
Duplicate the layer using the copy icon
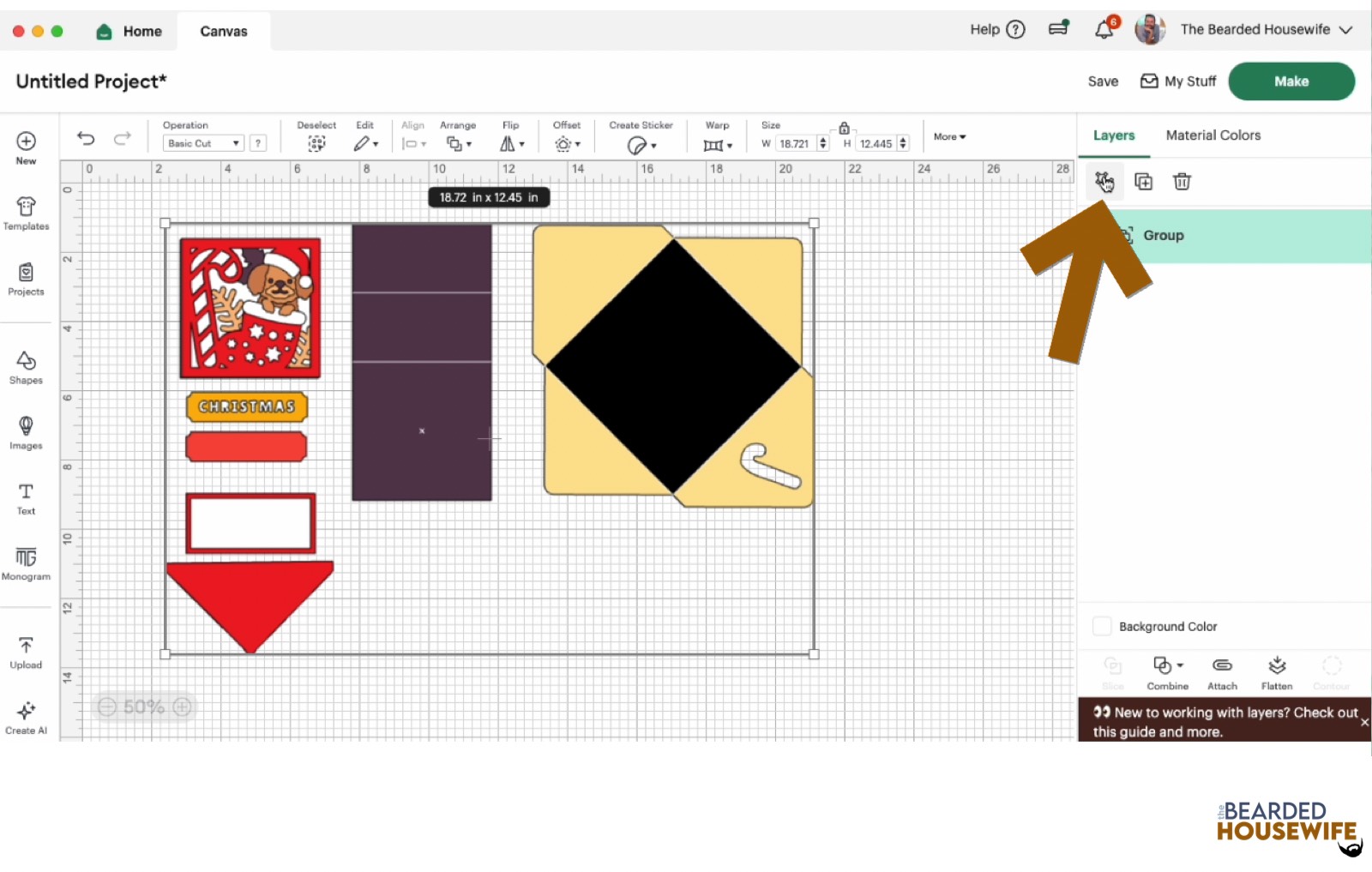1144,181
